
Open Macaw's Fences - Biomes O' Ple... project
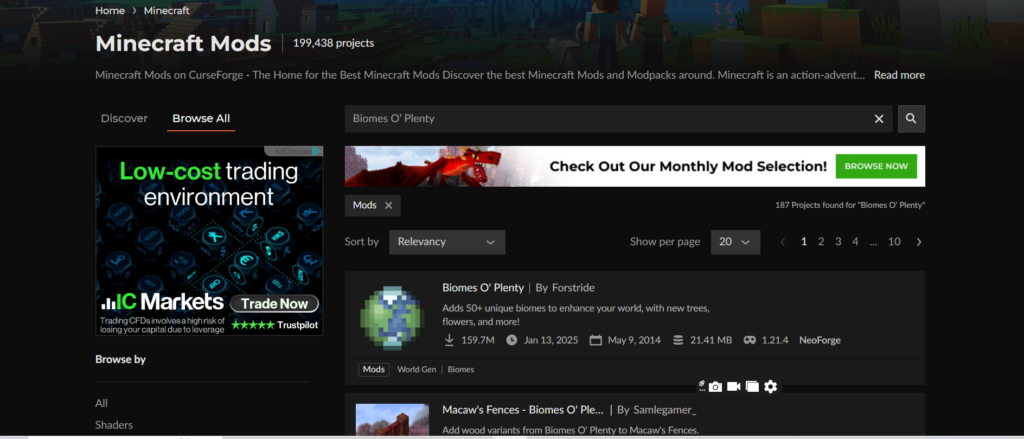pyautogui.click(x=522, y=410)
